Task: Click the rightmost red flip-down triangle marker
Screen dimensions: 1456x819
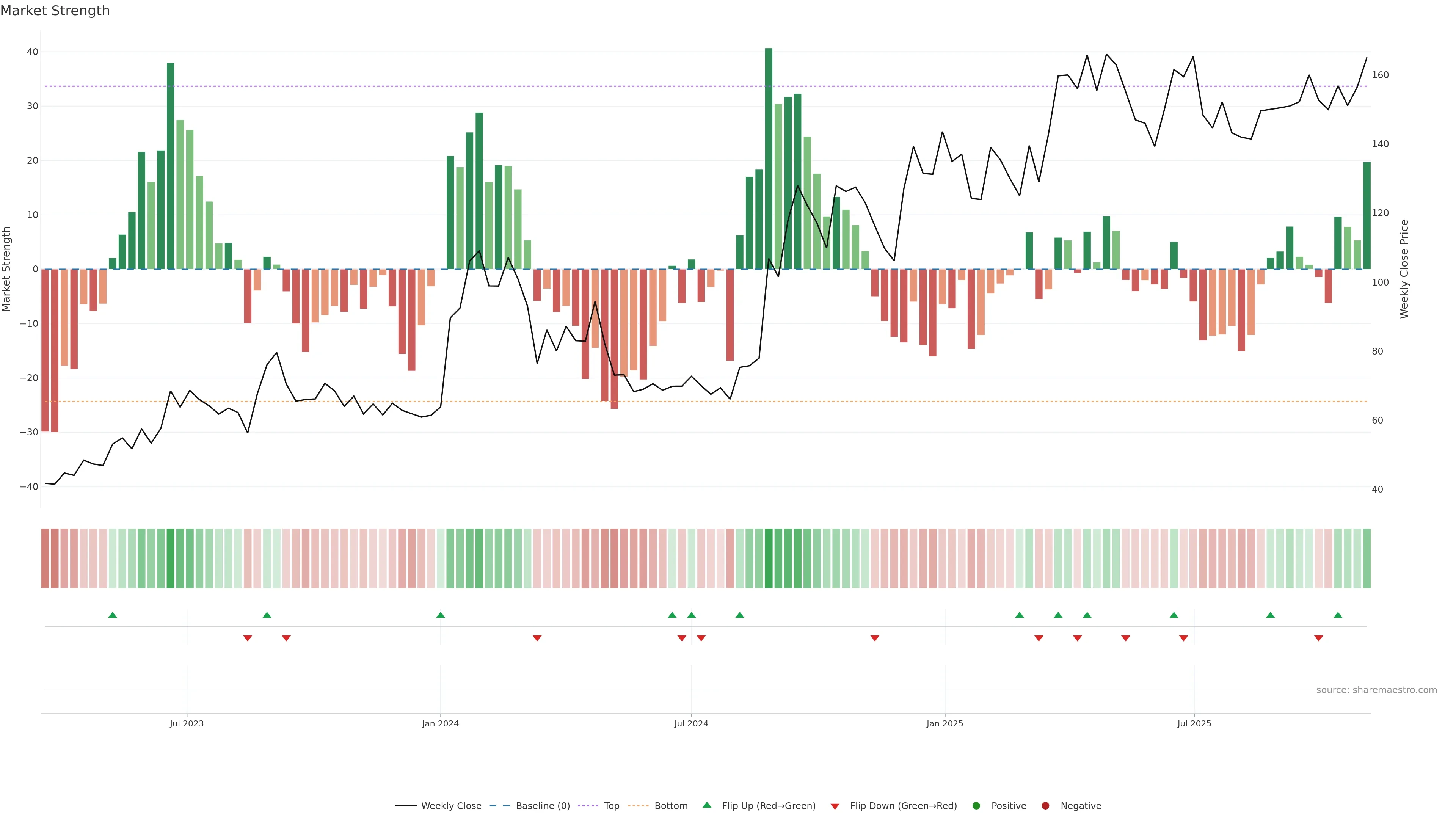Action: 1319,638
